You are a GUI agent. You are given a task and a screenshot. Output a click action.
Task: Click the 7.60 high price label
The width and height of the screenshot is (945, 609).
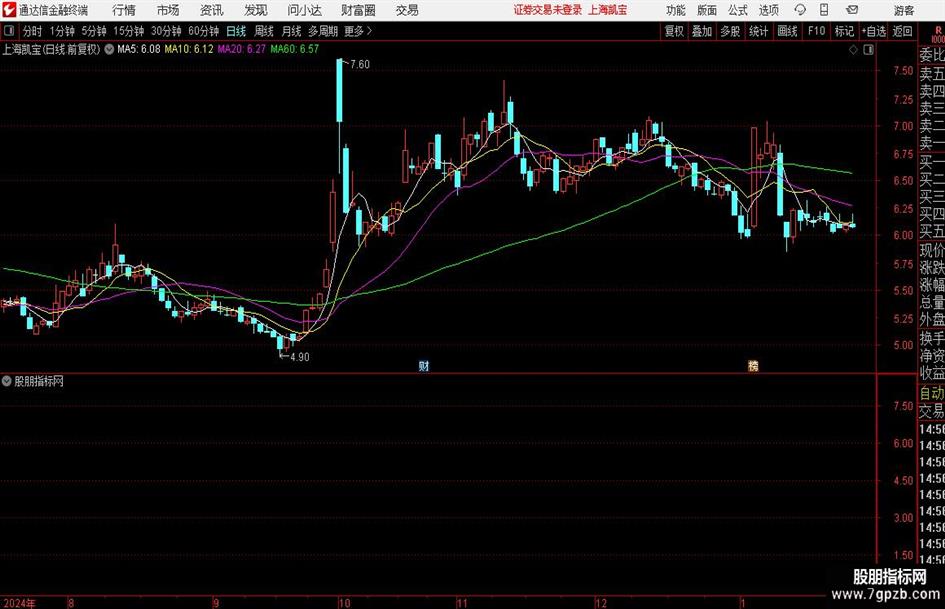[x=360, y=64]
